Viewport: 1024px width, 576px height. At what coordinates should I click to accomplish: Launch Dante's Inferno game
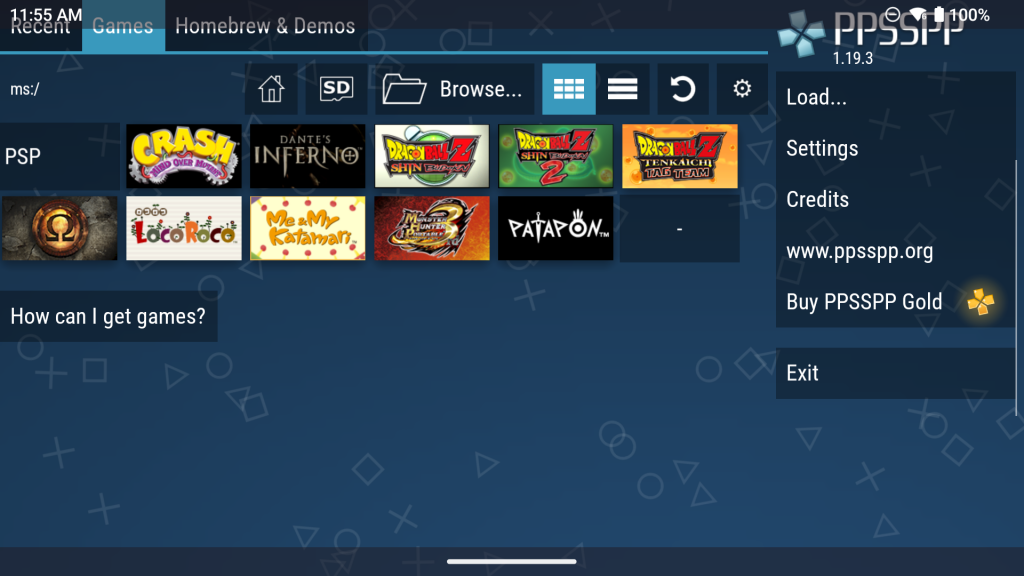[308, 156]
